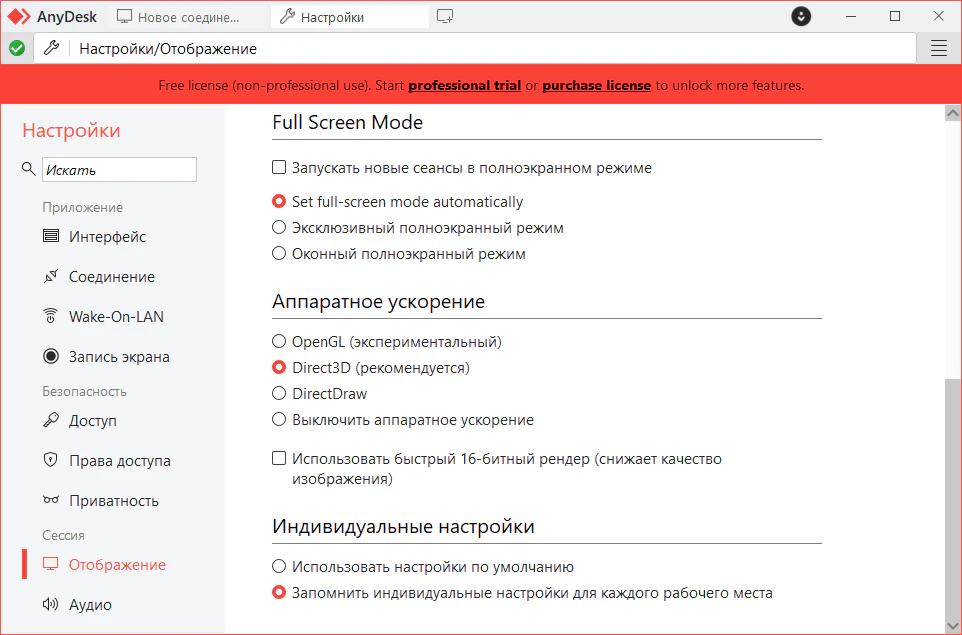Open Приватность glasses section
The height and width of the screenshot is (635, 962).
(x=101, y=501)
